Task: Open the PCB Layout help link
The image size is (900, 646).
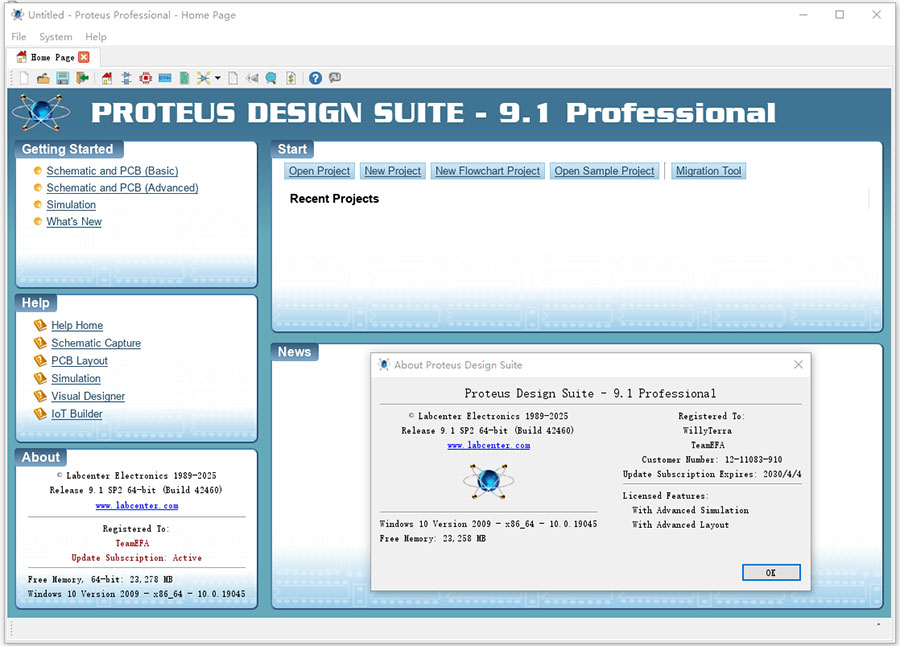Action: tap(79, 361)
